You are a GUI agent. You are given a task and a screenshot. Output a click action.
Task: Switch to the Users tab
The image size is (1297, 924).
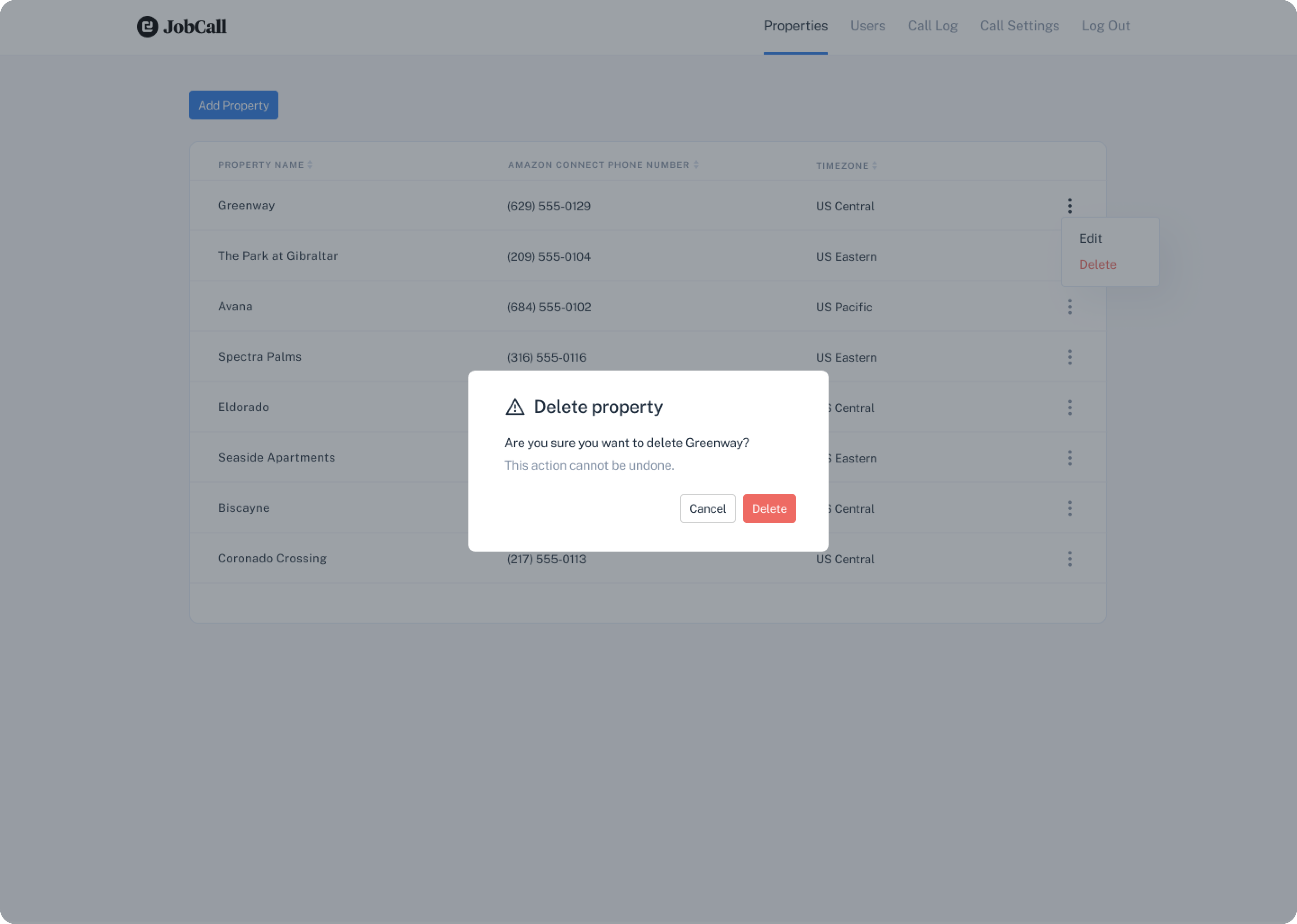point(867,26)
